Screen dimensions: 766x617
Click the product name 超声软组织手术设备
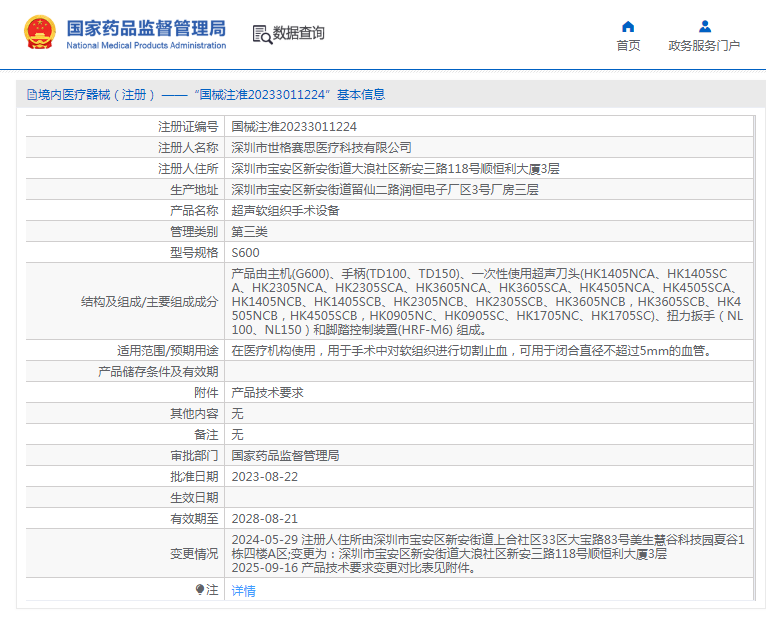tap(286, 211)
